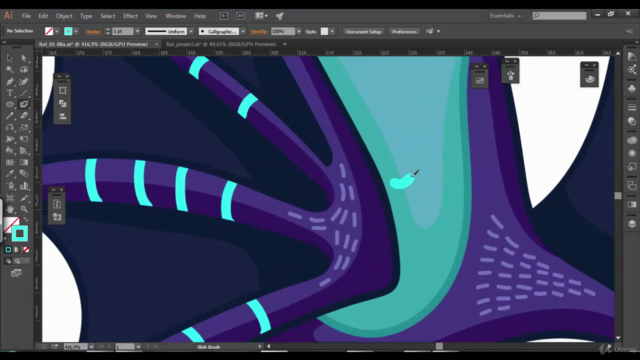640x360 pixels.
Task: Click the GPU performance rocket icon
Action: pyautogui.click(x=280, y=16)
